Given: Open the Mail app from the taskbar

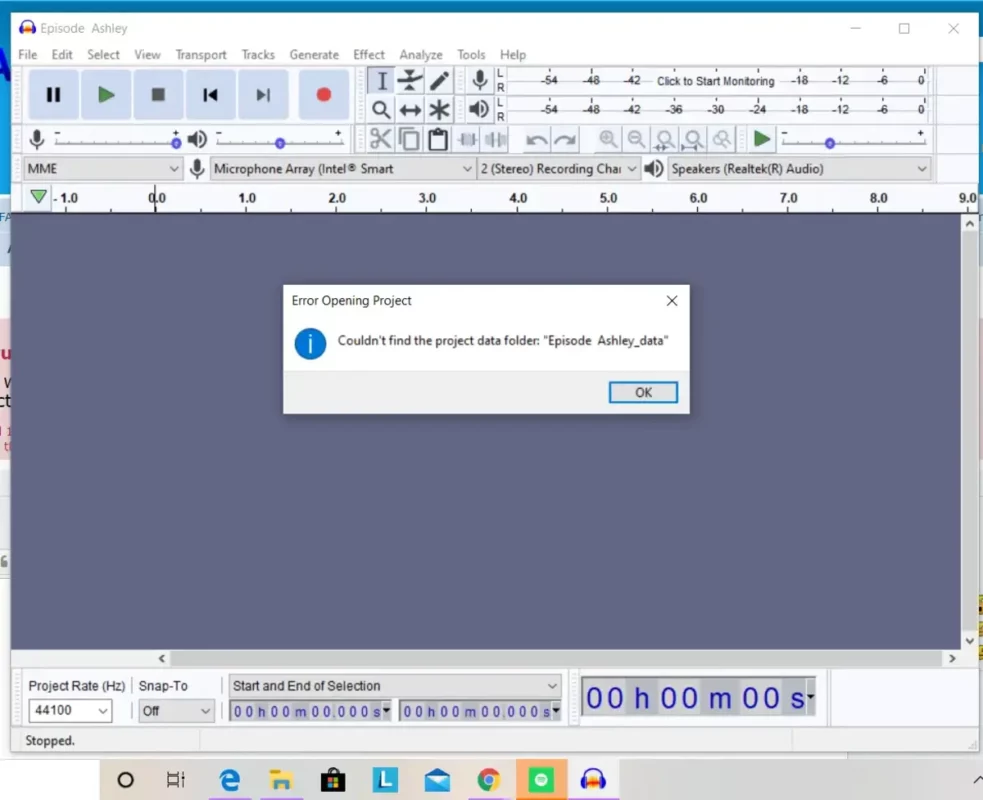Looking at the screenshot, I should point(437,779).
